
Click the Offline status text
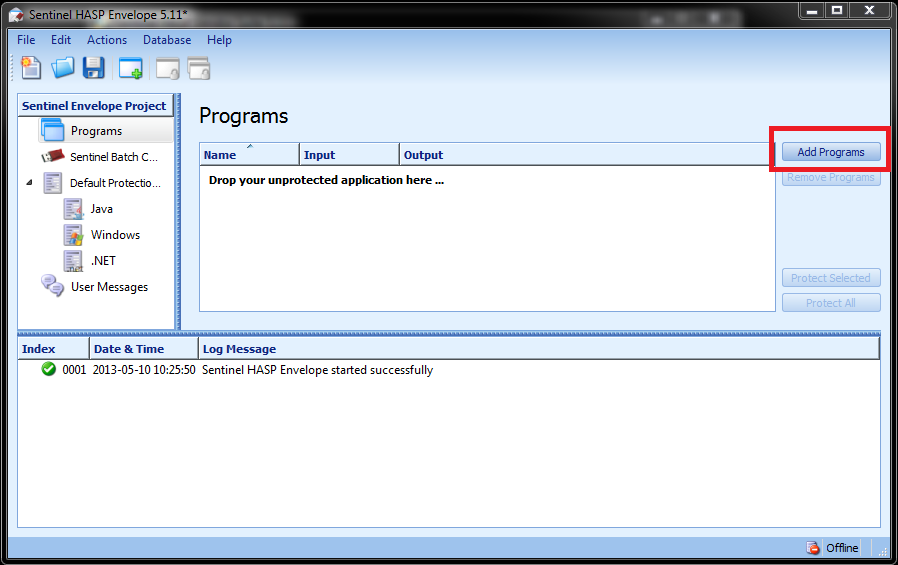click(x=842, y=548)
